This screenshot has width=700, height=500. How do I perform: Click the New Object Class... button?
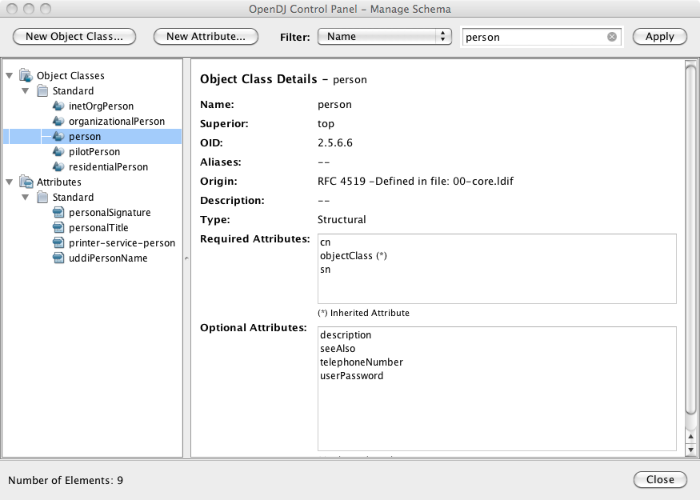[74, 37]
